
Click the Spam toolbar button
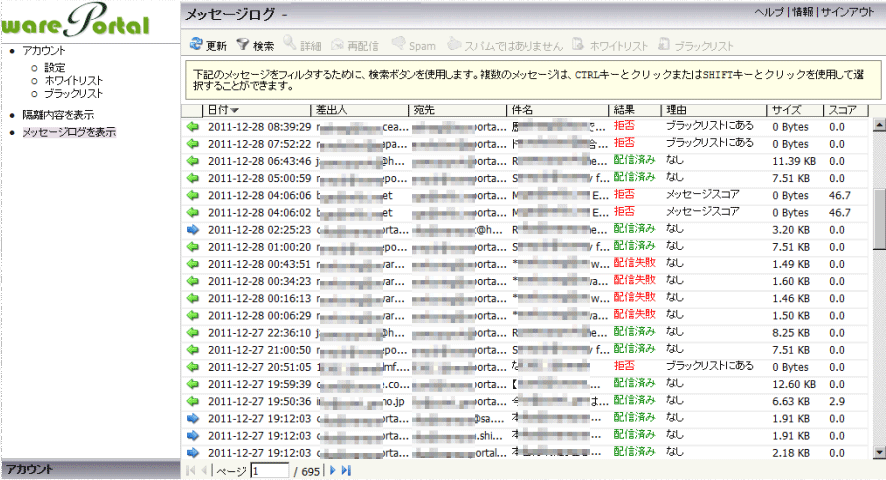[399, 46]
